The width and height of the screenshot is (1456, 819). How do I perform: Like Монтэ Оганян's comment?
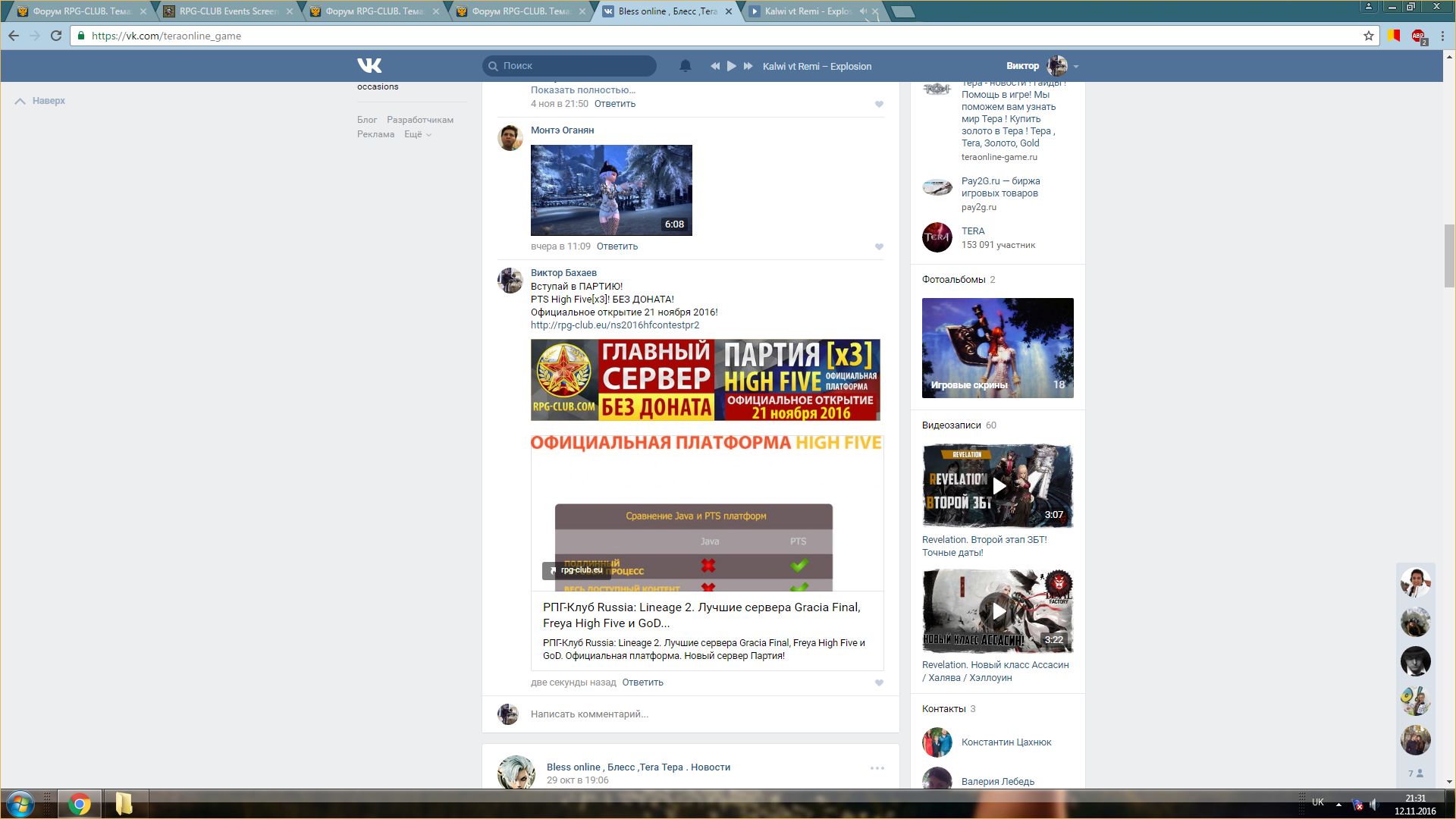(x=879, y=247)
